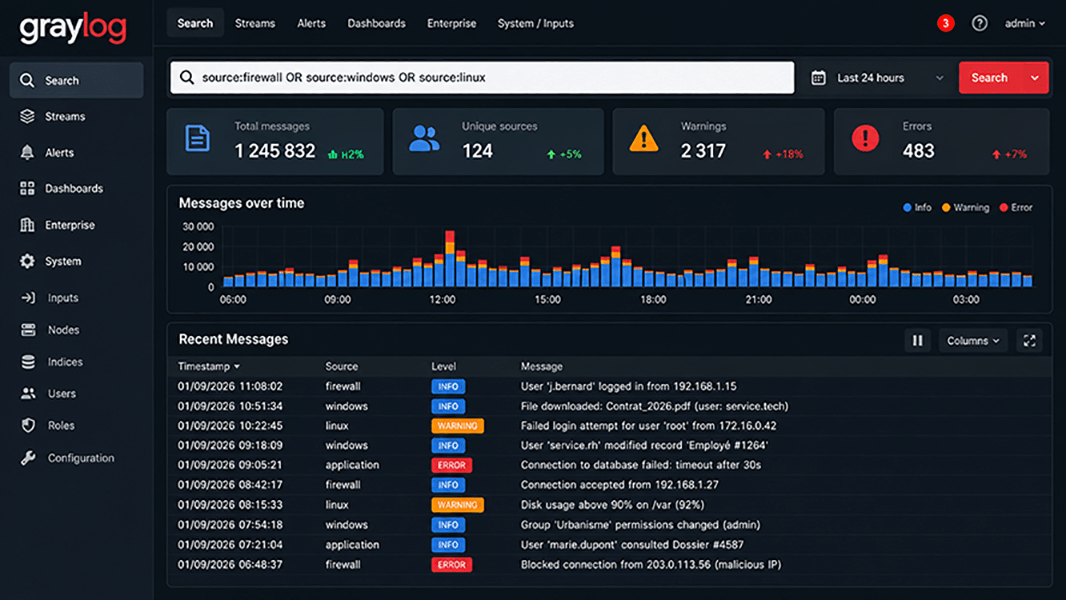
Task: Pause the recent messages updates
Action: point(917,340)
